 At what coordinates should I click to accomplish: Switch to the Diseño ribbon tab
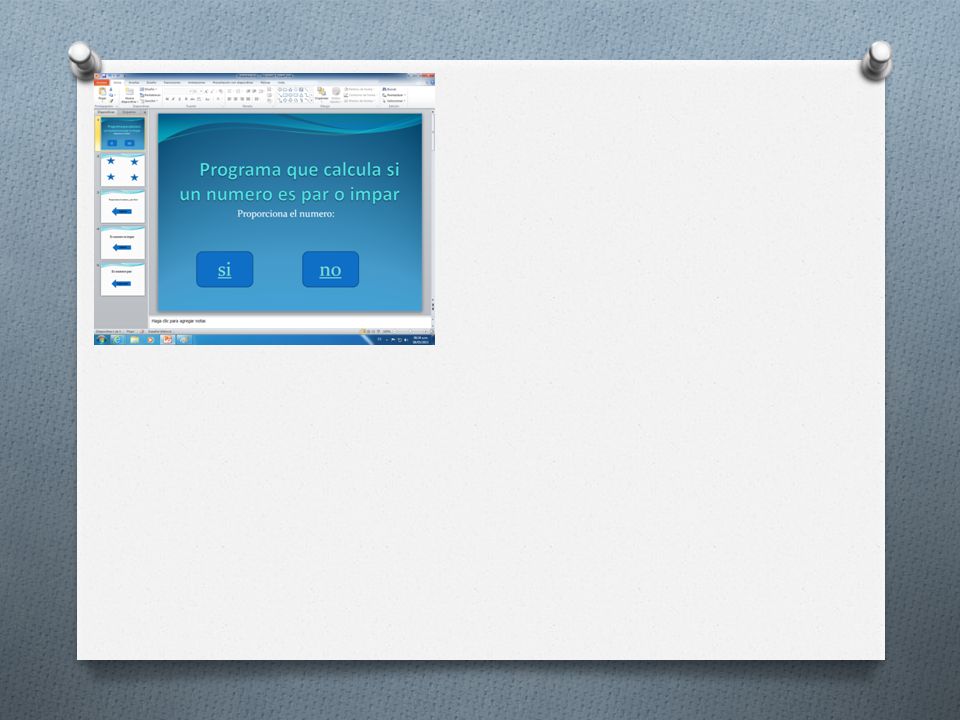point(151,83)
